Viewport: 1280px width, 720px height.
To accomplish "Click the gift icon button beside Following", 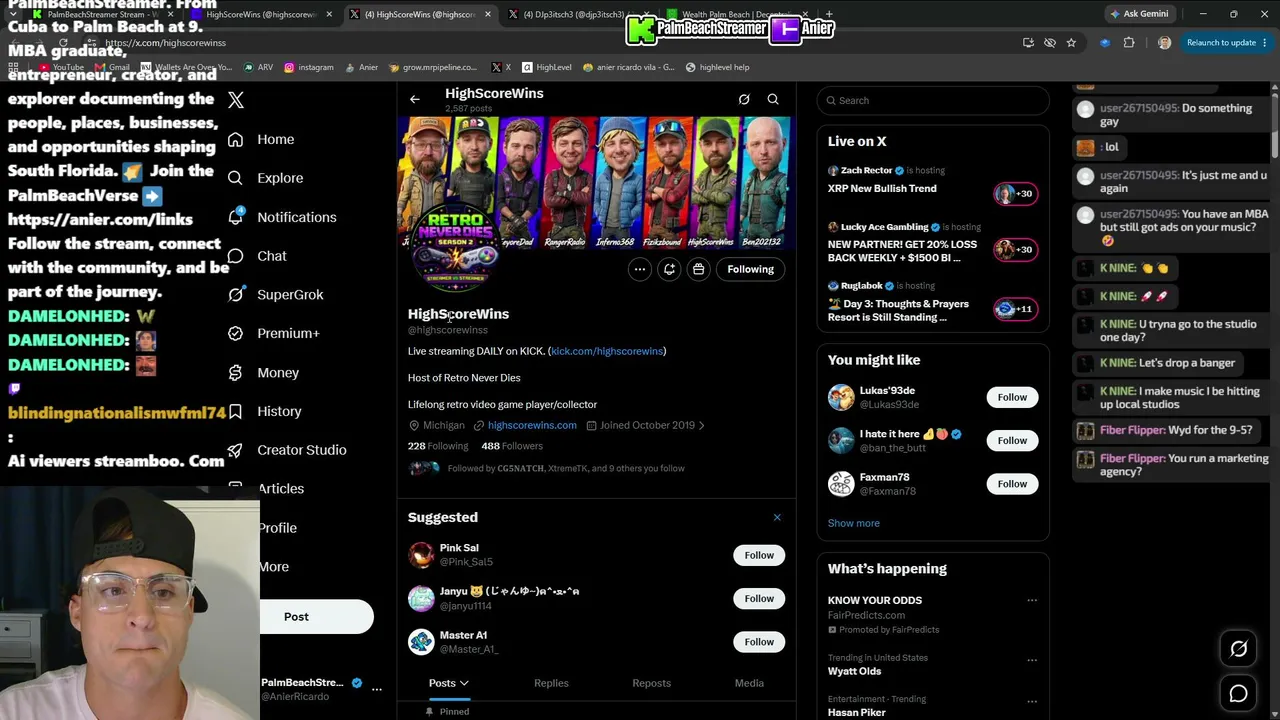I will point(699,269).
